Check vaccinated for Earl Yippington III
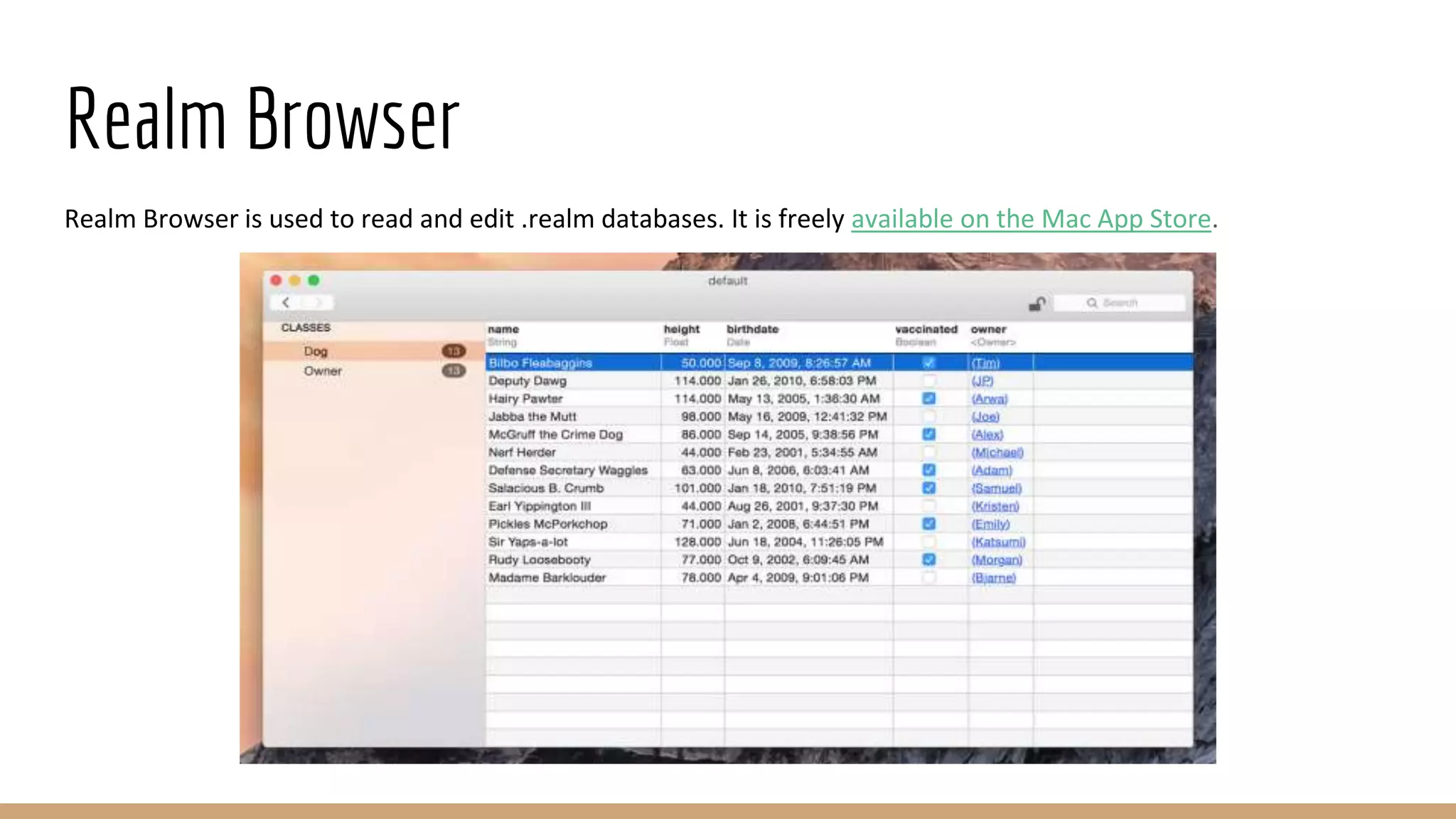Viewport: 1456px width, 819px height. (x=928, y=505)
